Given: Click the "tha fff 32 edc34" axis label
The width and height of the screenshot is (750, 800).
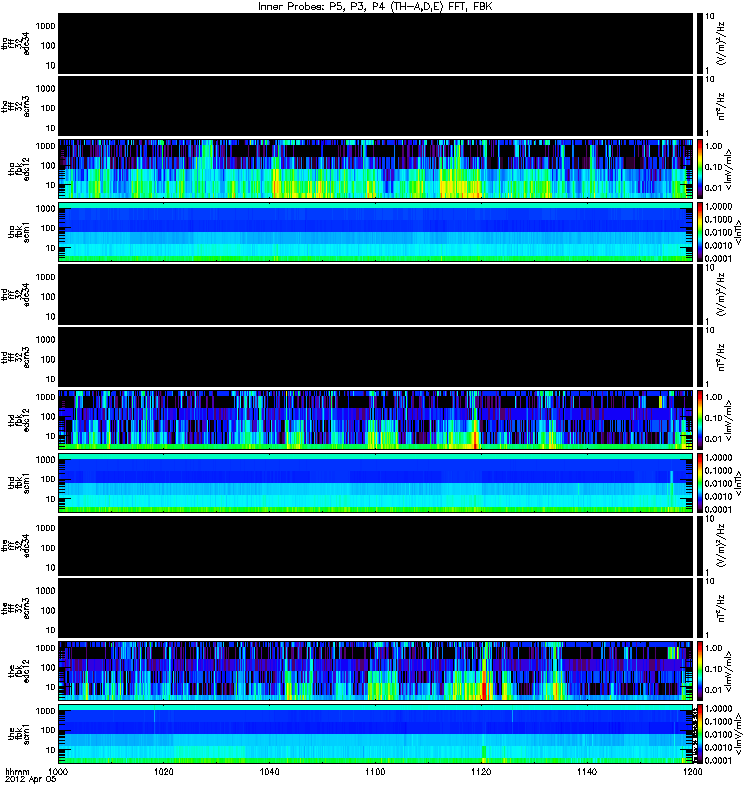Looking at the screenshot, I should (x=16, y=44).
